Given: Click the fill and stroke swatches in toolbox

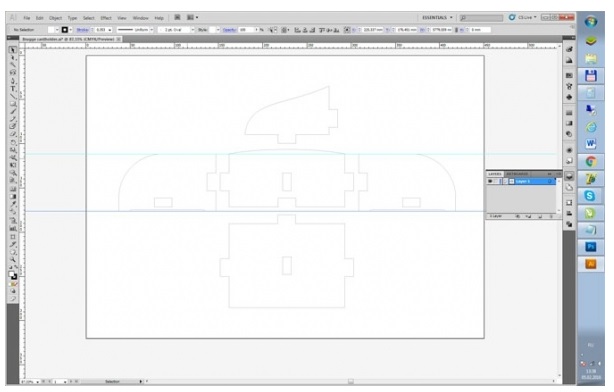Looking at the screenshot, I should (x=13, y=276).
